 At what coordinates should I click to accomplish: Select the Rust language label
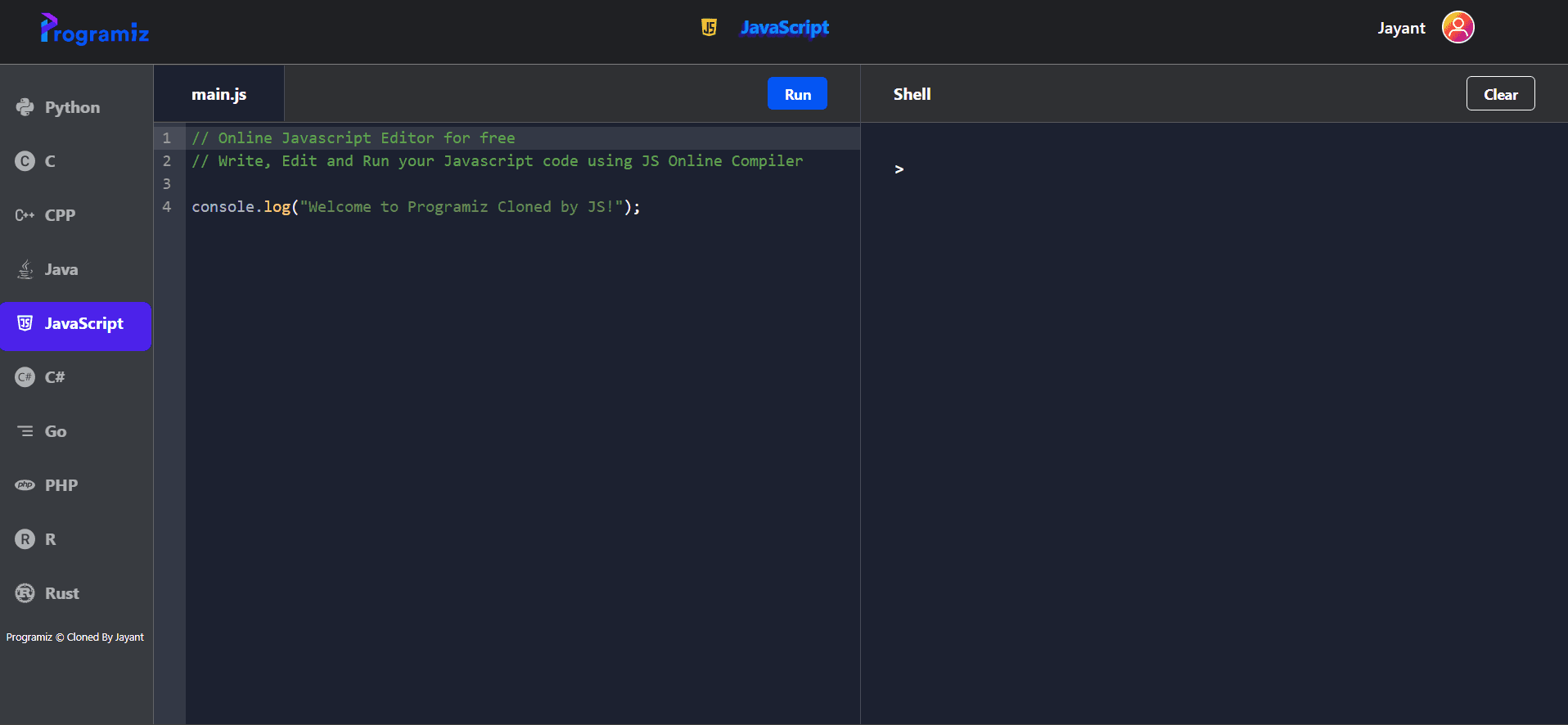(62, 593)
